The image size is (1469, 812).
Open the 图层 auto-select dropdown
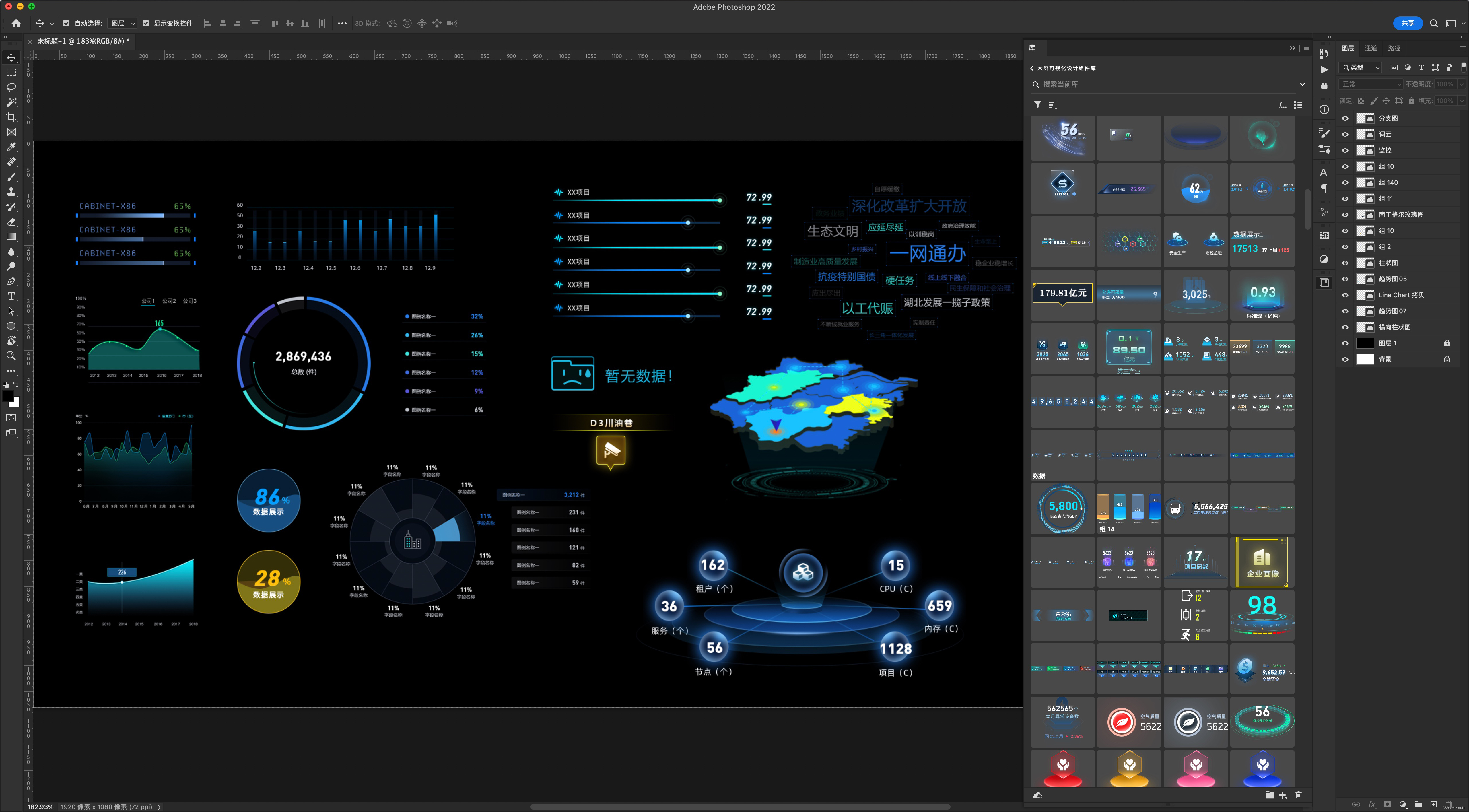click(123, 23)
